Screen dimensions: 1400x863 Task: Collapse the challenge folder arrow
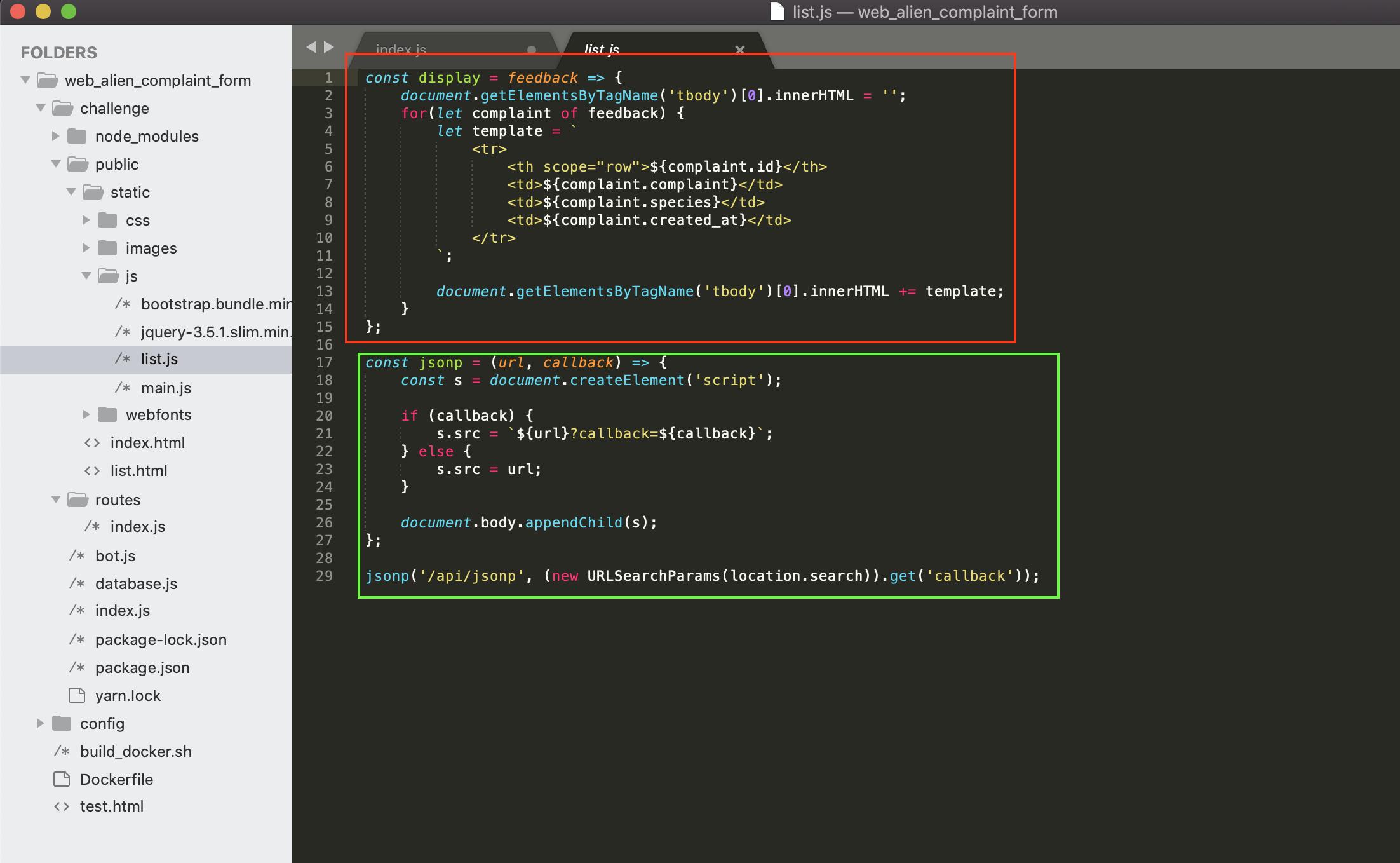pyautogui.click(x=41, y=108)
